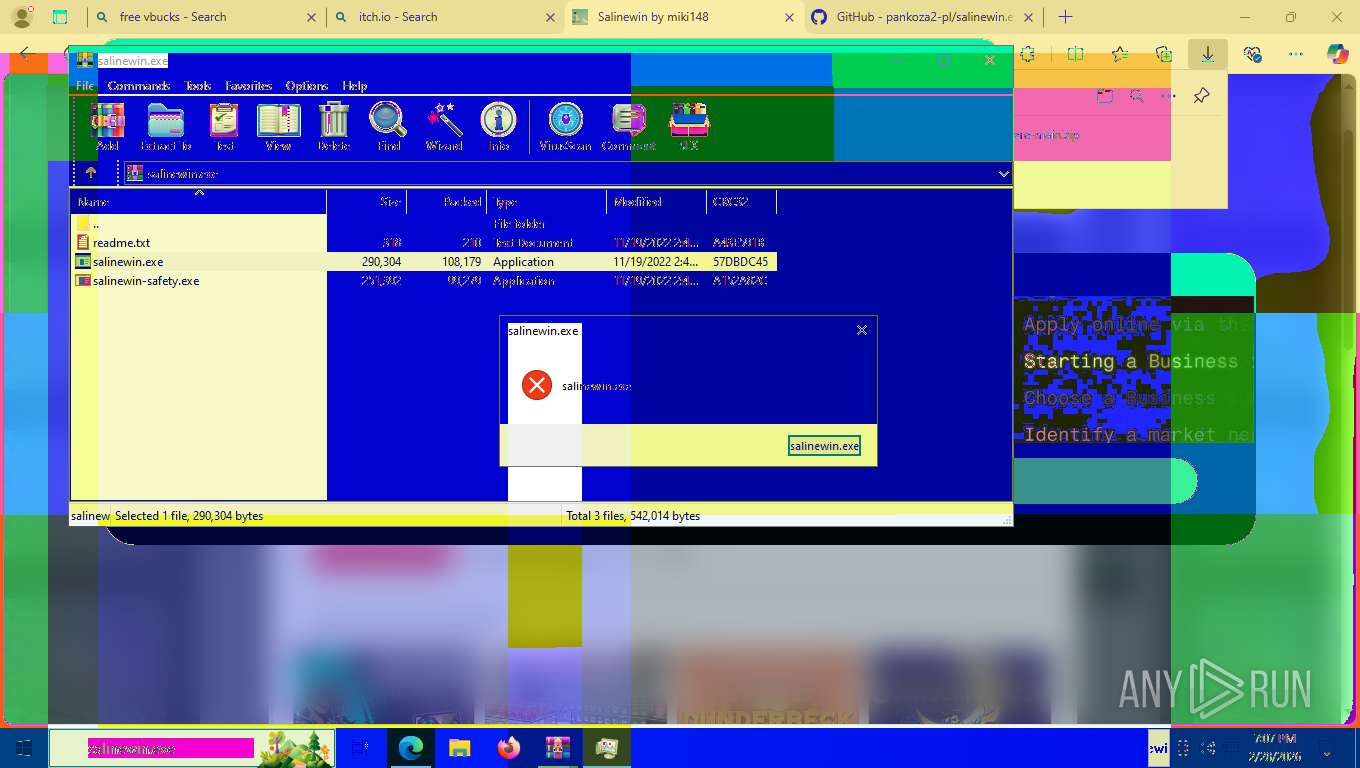Open the Favorites menu
Viewport: 1360px width, 768px height.
tap(249, 86)
